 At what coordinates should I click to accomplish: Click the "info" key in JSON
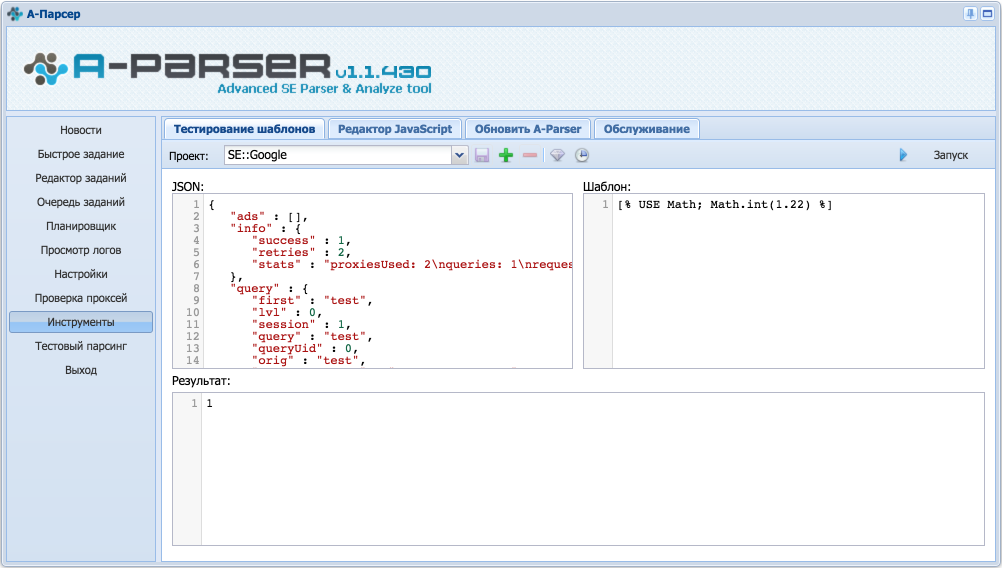[251, 229]
